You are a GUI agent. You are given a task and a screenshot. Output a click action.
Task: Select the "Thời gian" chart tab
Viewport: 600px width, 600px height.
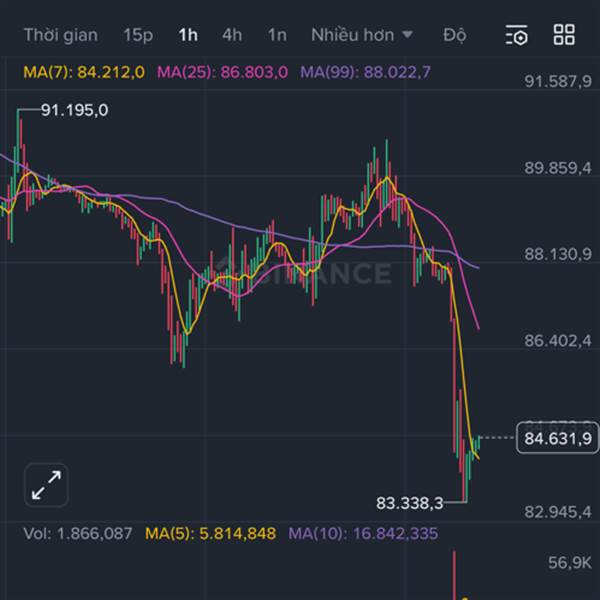(x=61, y=35)
